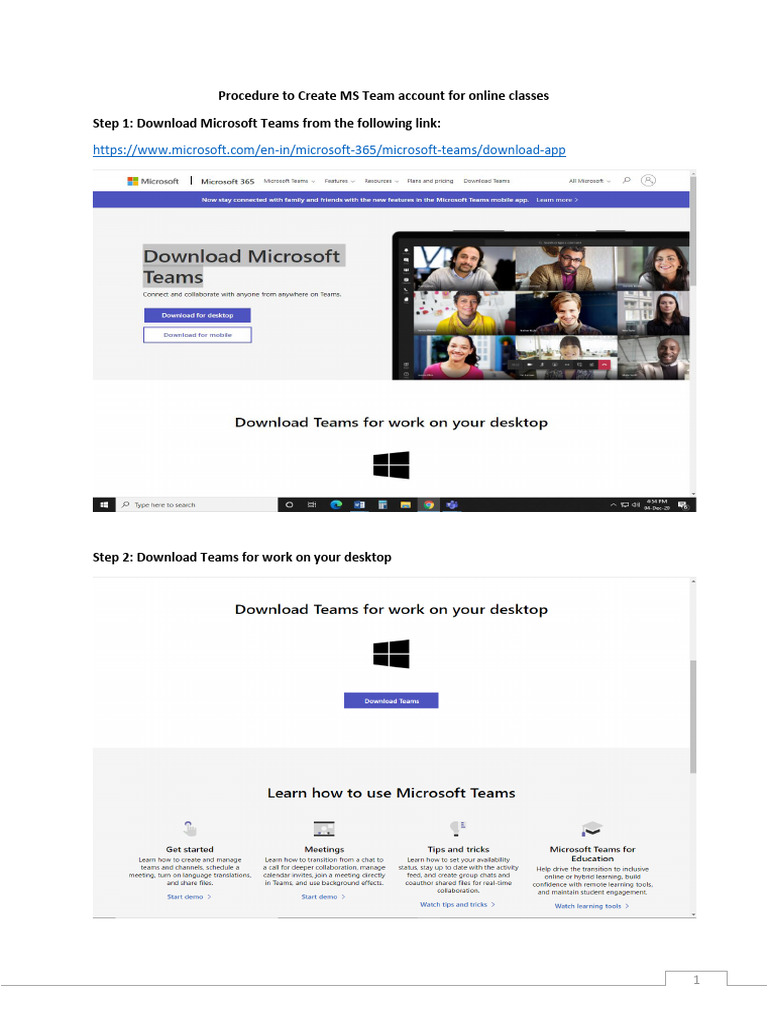Open Cortana circle icon on taskbar
Screen dimensions: 768x1024
click(289, 505)
